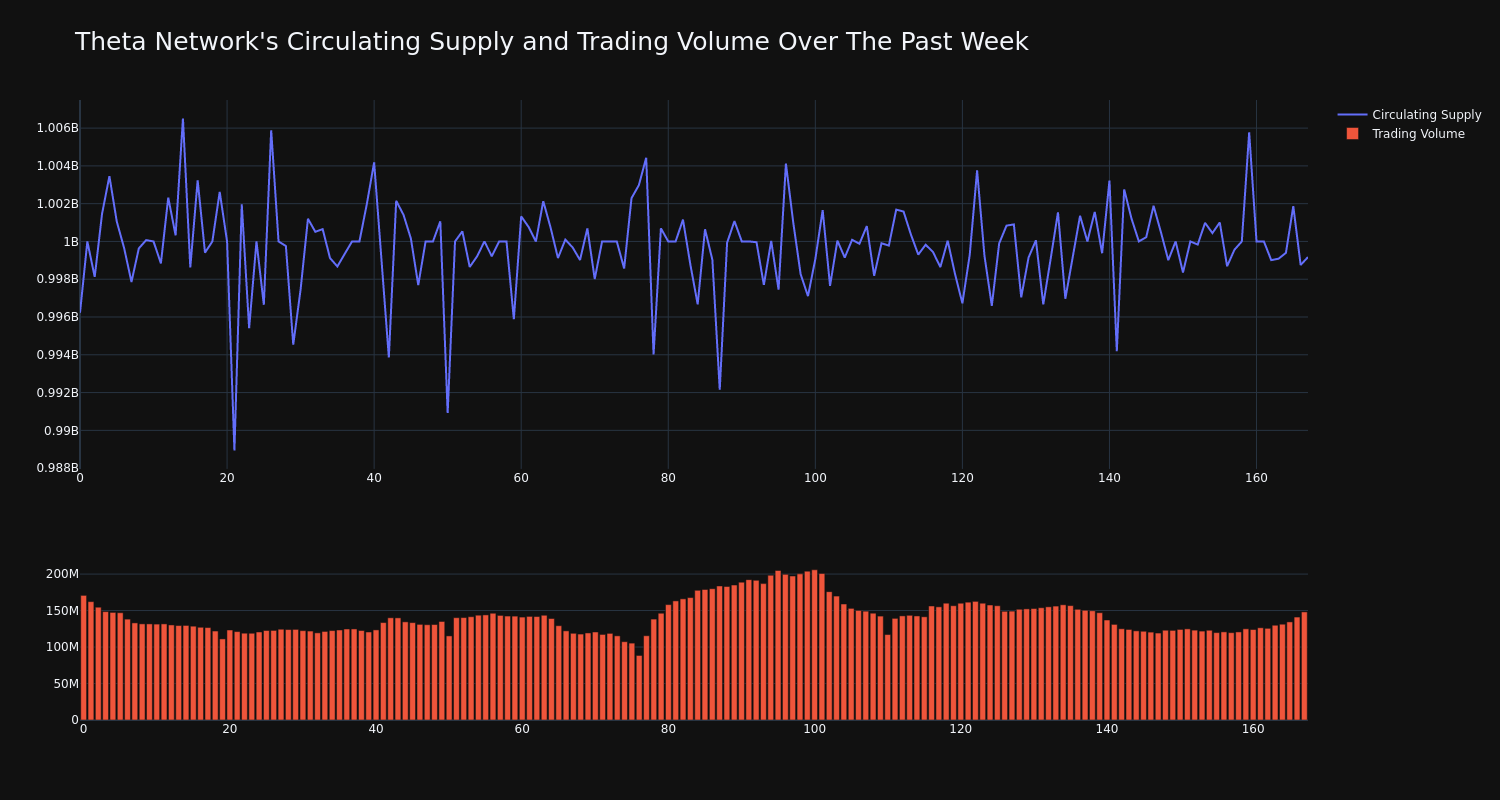Click the 80 tick on volume chart x-axis

point(668,729)
